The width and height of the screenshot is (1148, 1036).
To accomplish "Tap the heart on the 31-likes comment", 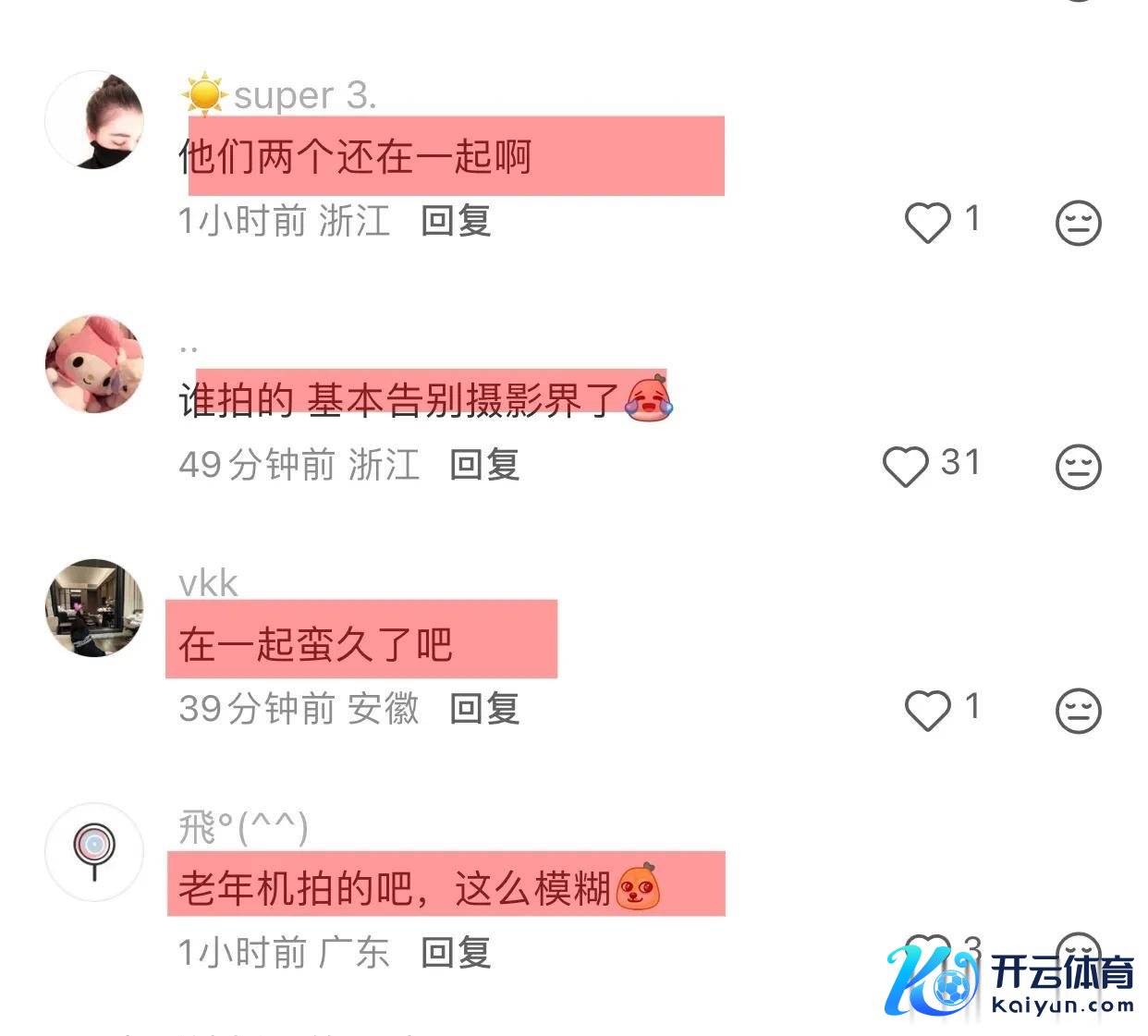I will pos(905,466).
